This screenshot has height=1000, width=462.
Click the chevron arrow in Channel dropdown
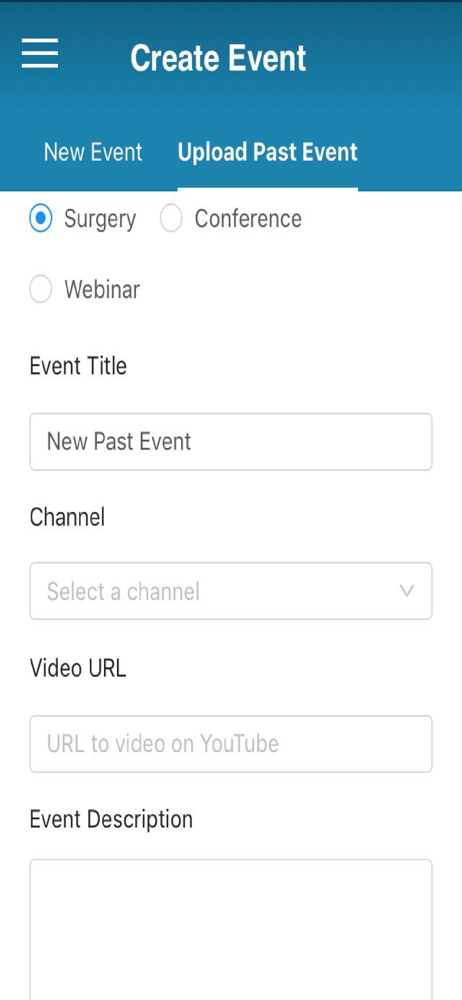point(406,591)
